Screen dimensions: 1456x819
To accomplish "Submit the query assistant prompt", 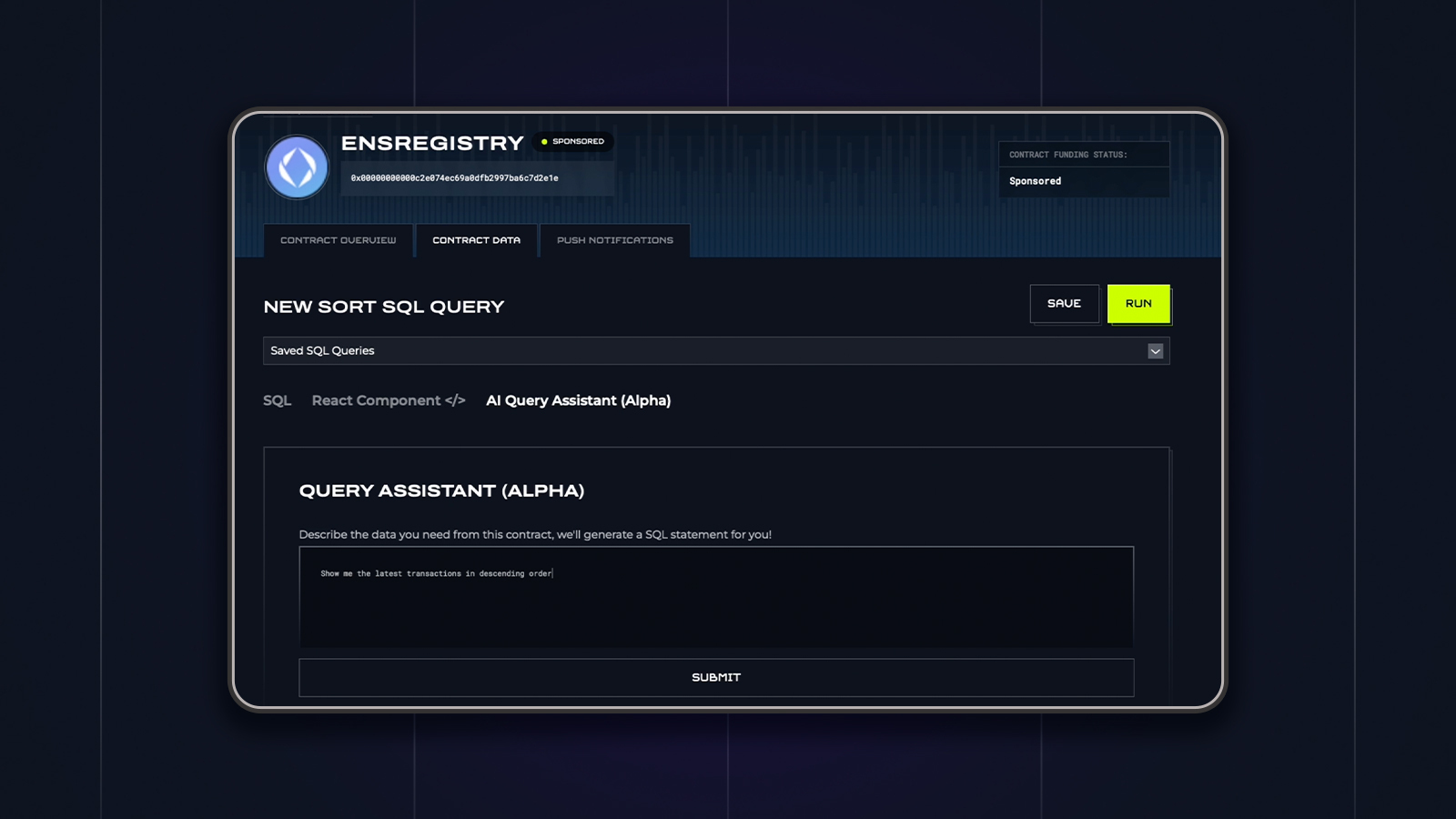I will coord(716,678).
